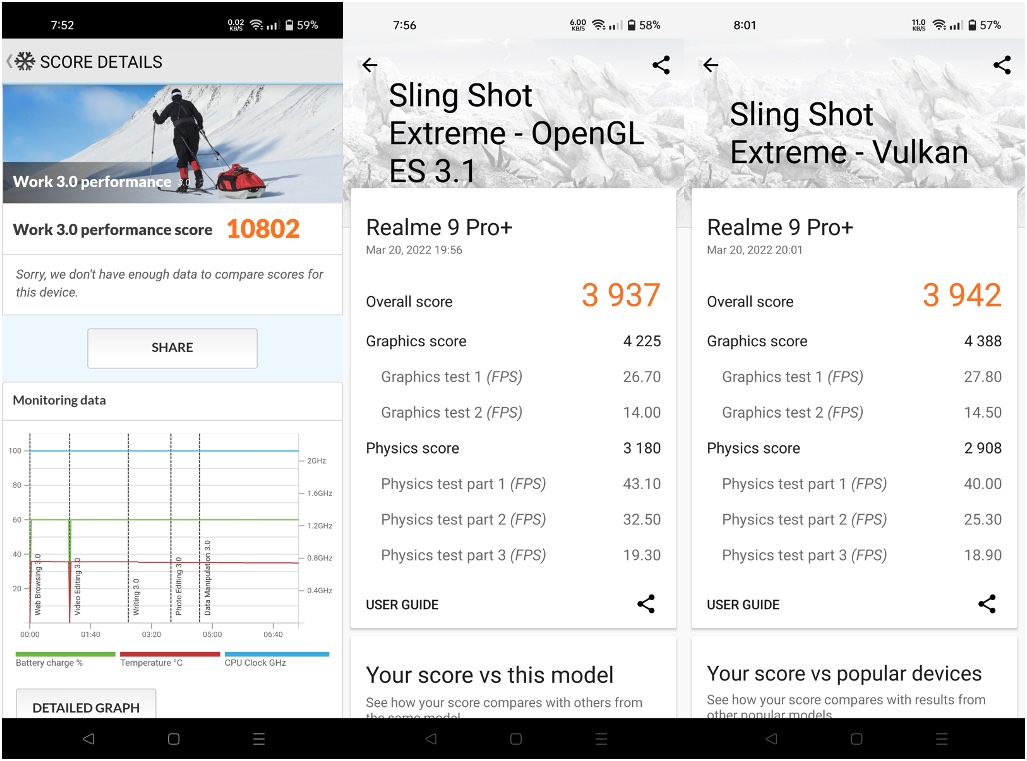Tap date Mar 20, 2022 19:56
The height and width of the screenshot is (761, 1027).
(414, 250)
